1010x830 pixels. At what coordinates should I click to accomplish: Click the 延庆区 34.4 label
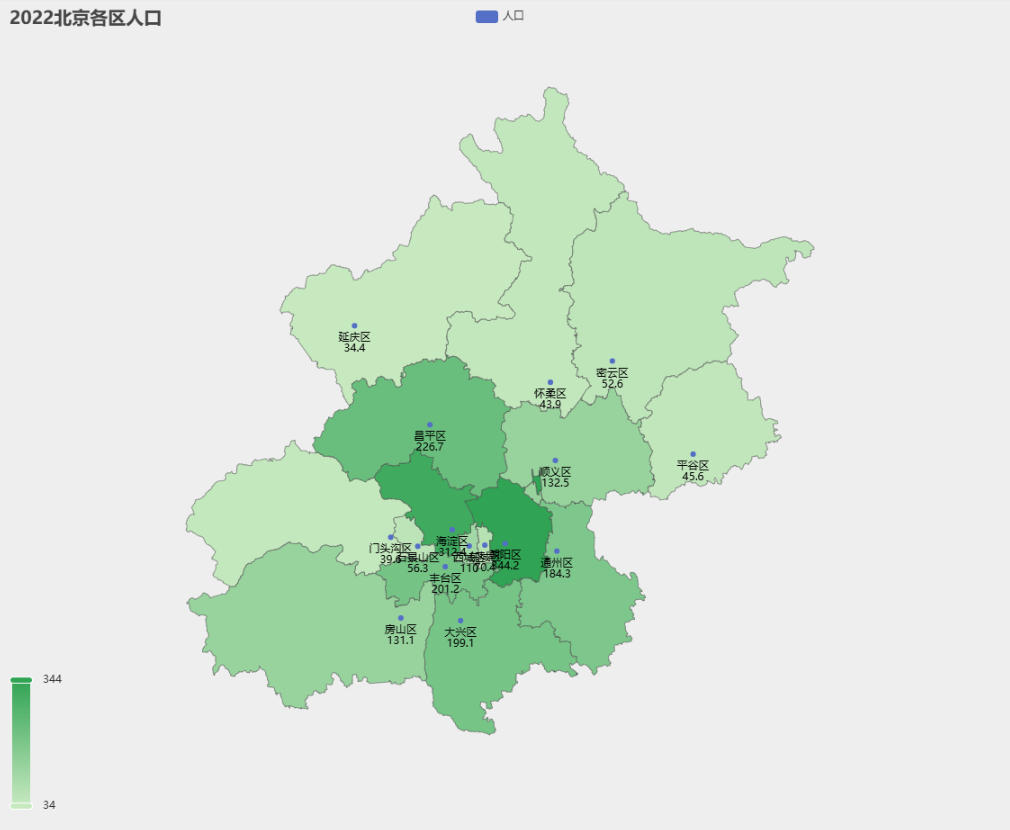point(354,342)
